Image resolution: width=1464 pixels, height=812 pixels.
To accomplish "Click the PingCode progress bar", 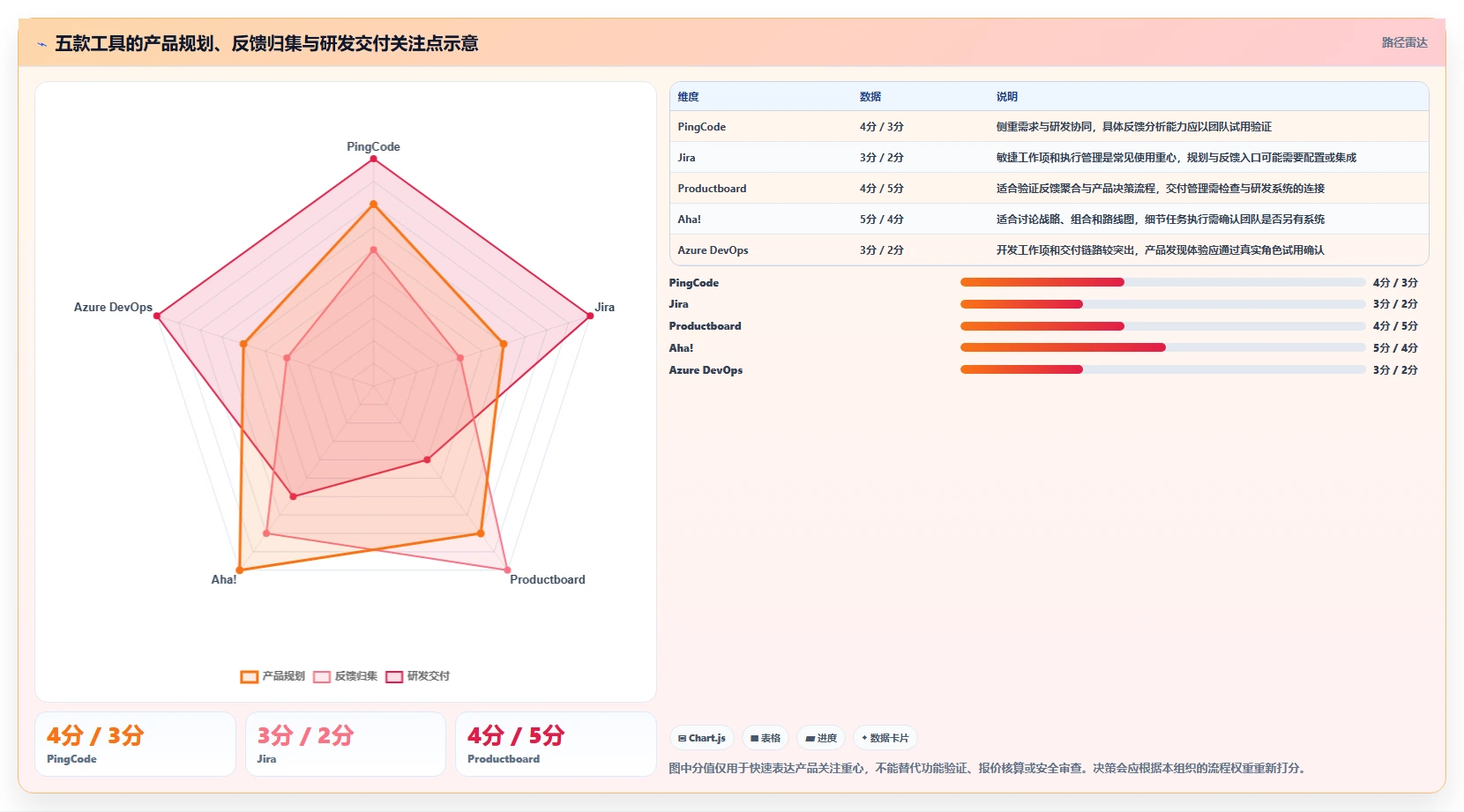I will coord(1162,282).
